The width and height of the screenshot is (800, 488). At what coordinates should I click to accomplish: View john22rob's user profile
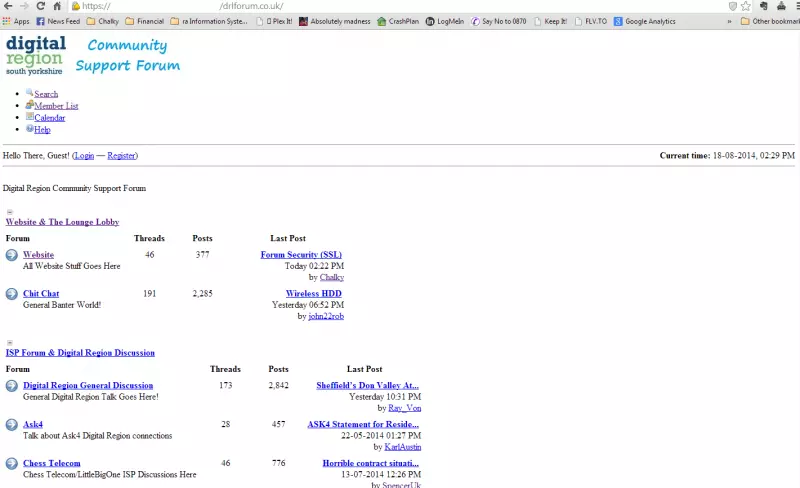pyautogui.click(x=326, y=316)
